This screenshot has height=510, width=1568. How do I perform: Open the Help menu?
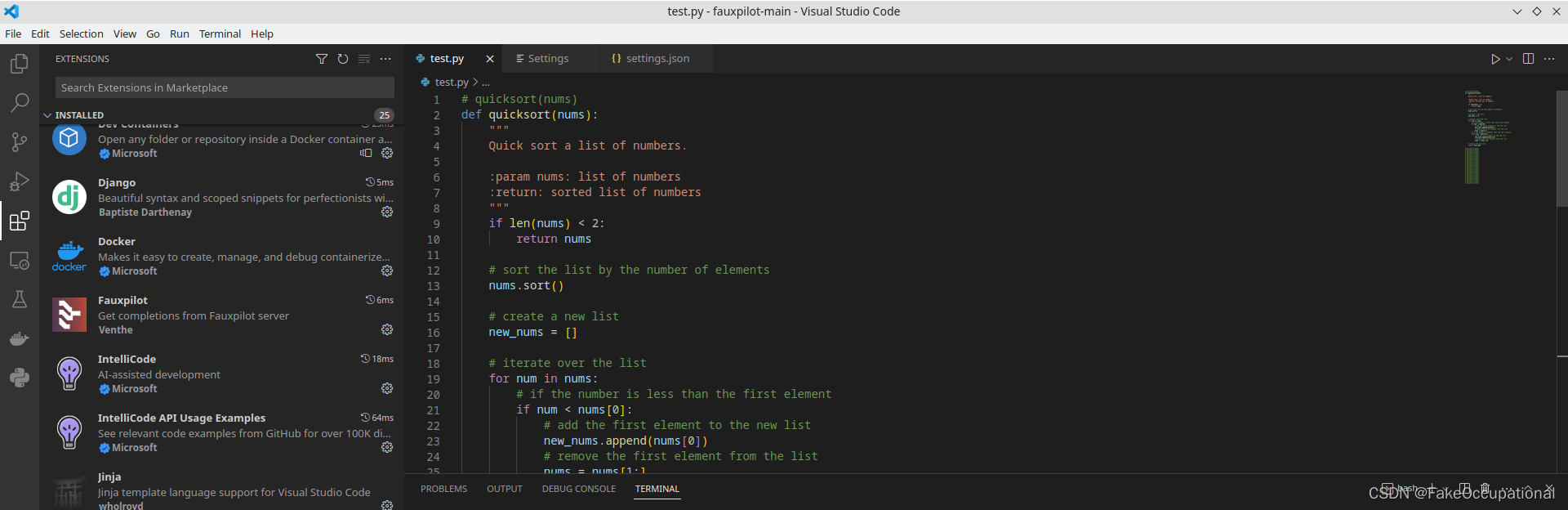point(262,34)
